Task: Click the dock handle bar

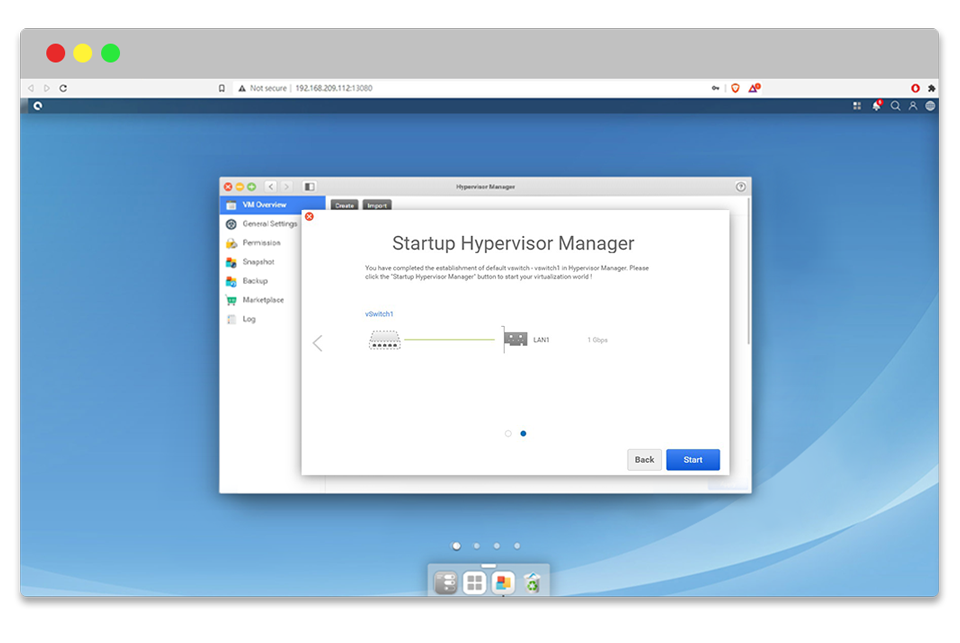Action: click(489, 566)
